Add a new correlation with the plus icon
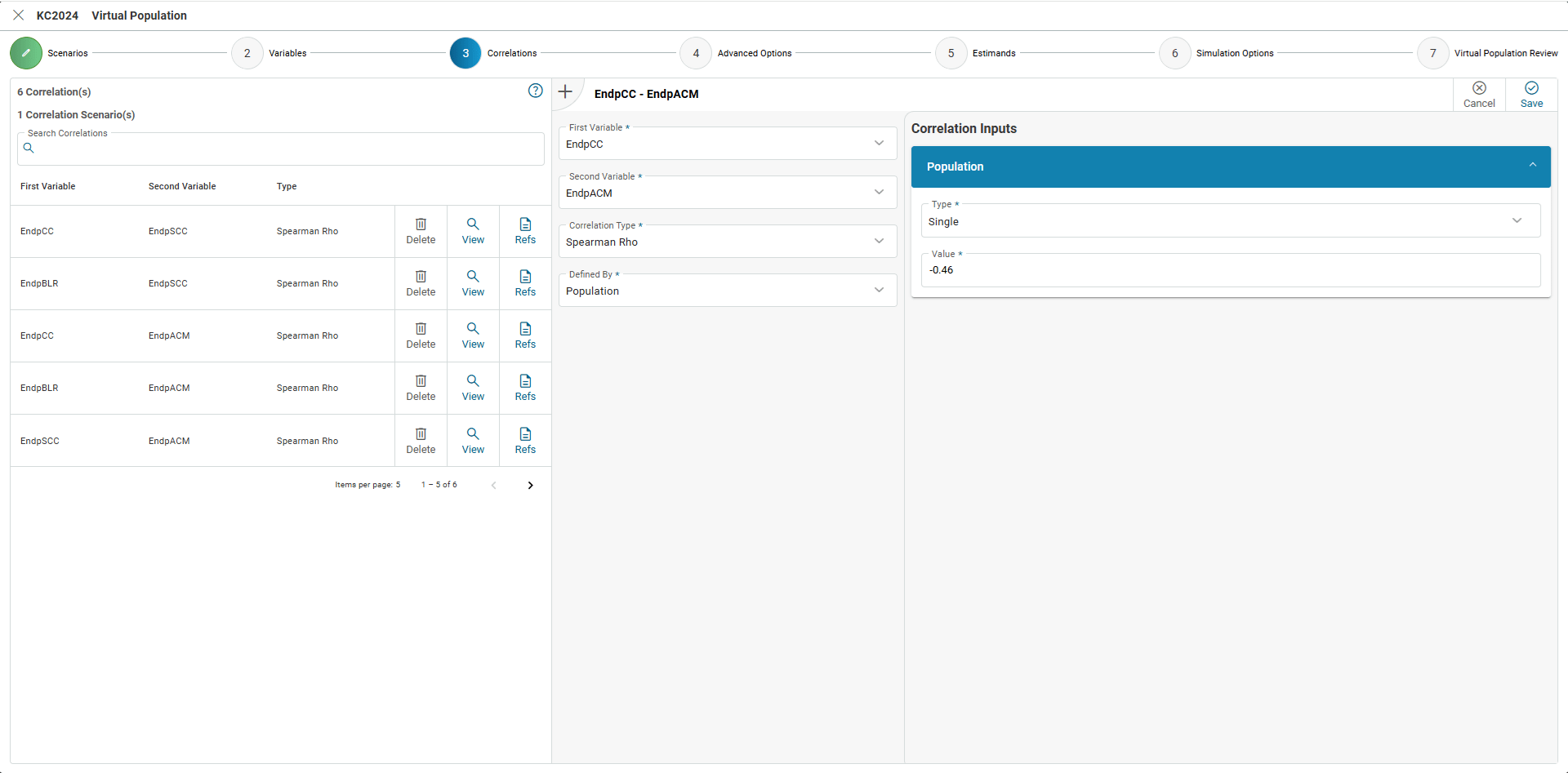This screenshot has width=1568, height=773. pyautogui.click(x=565, y=91)
